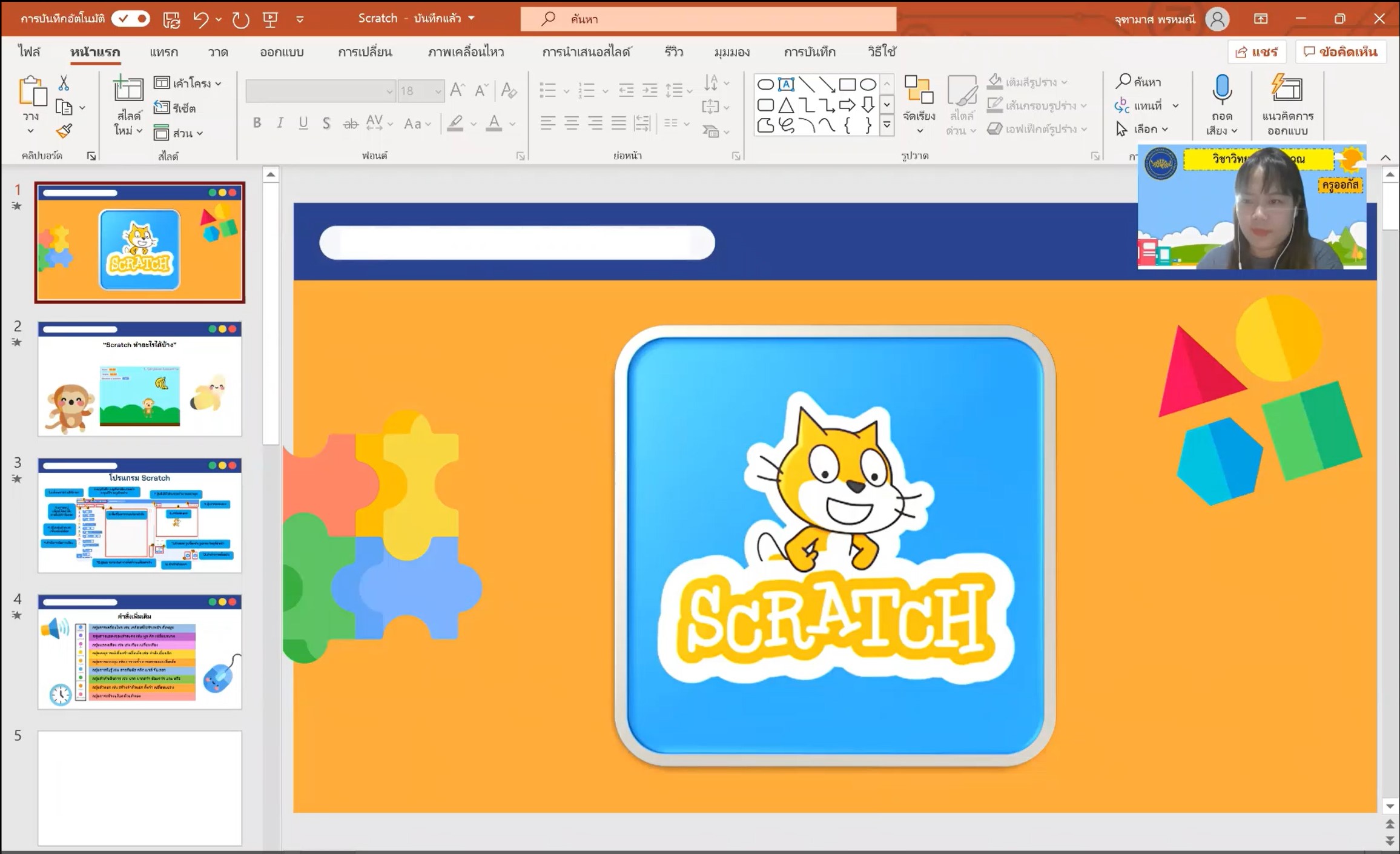Open the ไฟล์ (File) tab

pos(29,52)
